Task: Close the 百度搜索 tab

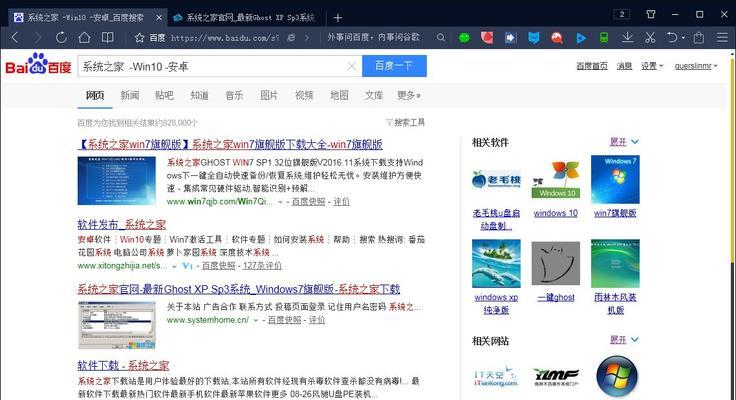Action: tap(159, 18)
